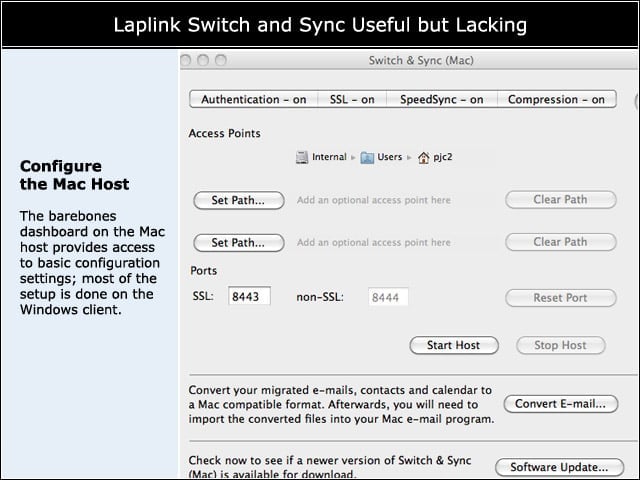The width and height of the screenshot is (640, 480).
Task: Close the Switch & Sync window
Action: 186,60
